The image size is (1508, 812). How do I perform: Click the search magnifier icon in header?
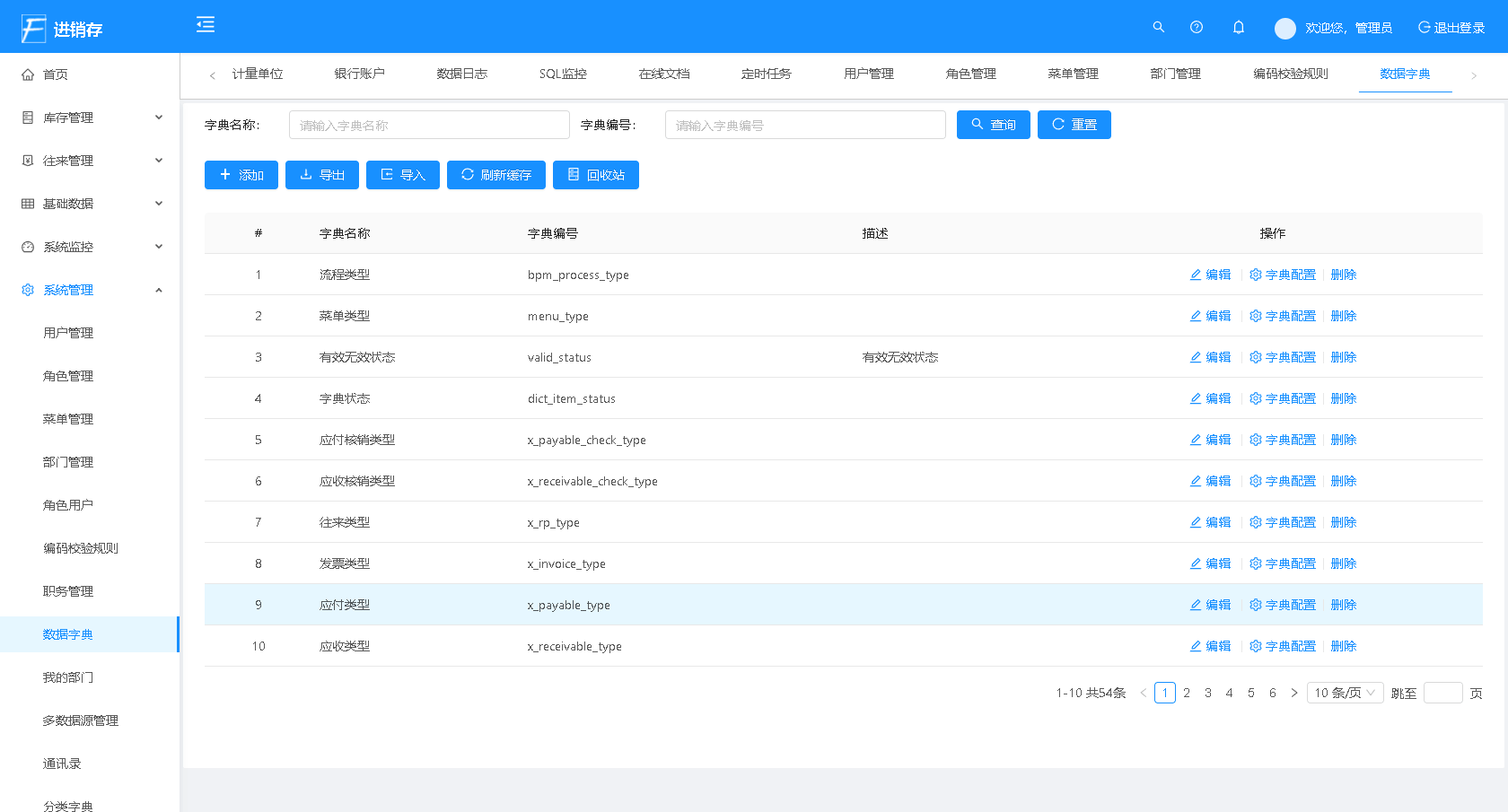click(x=1158, y=27)
